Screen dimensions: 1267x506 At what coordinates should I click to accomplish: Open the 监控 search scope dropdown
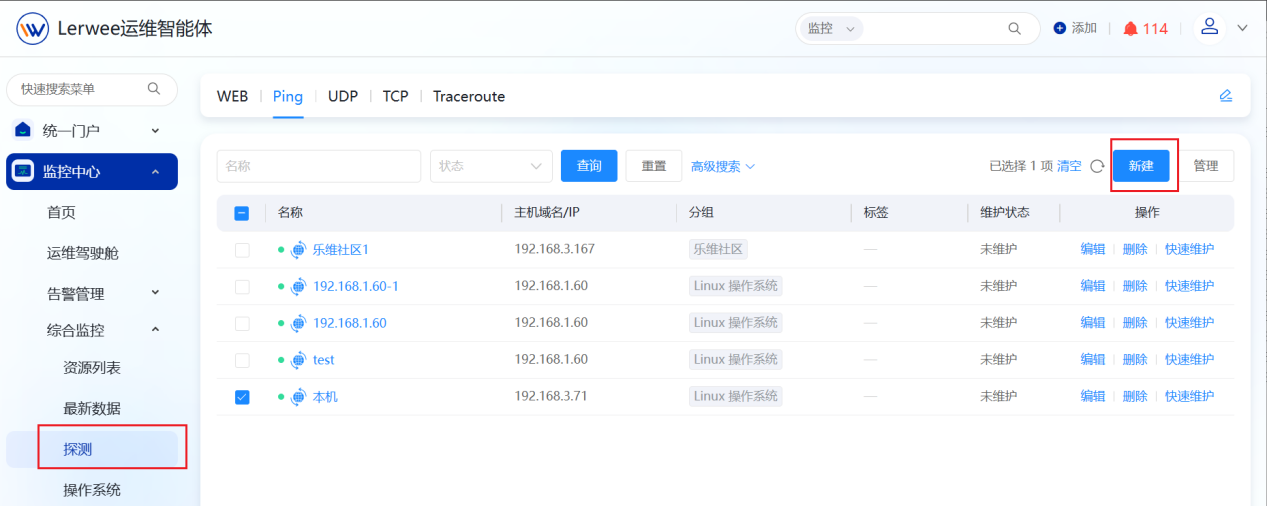coord(829,29)
